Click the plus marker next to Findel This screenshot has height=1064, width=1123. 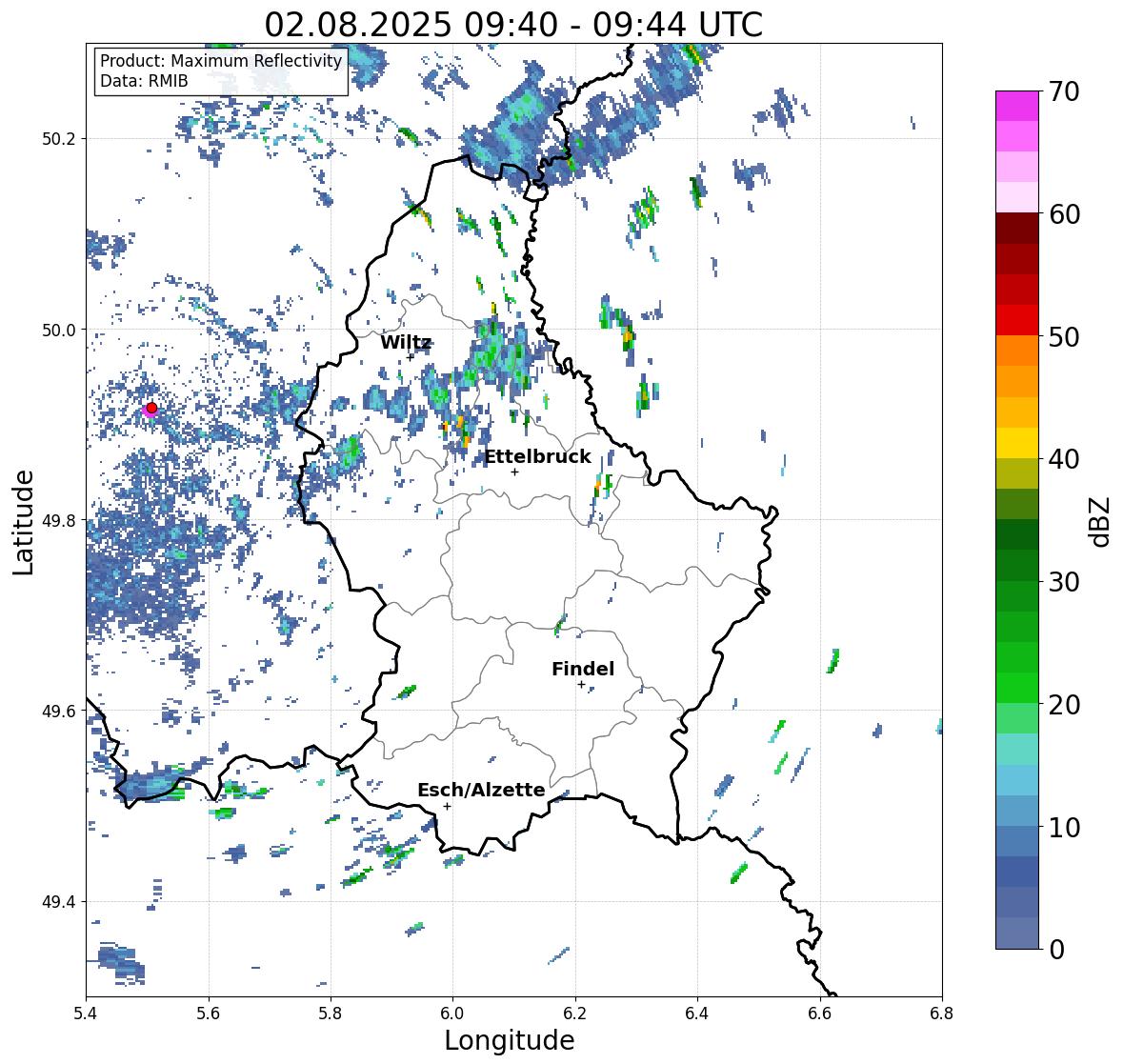pyautogui.click(x=582, y=685)
